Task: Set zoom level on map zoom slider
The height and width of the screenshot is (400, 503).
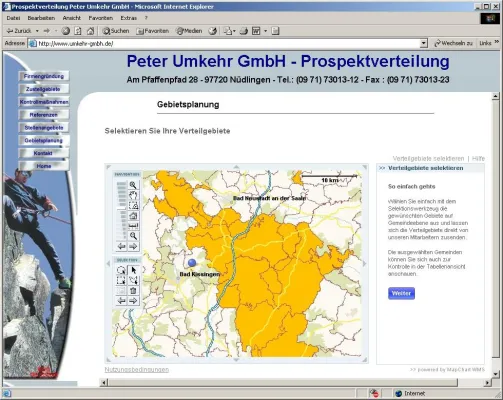Action: pos(121,211)
